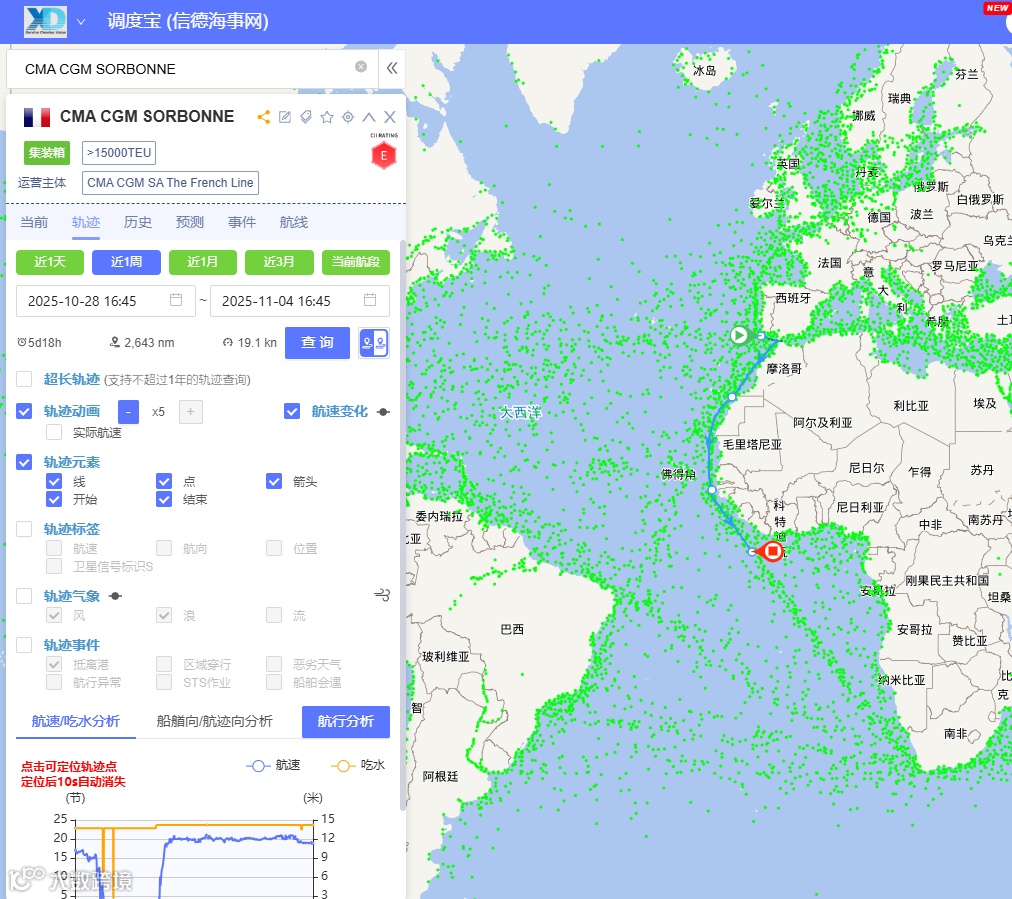Toggle the 航速变化 checkbox
The width and height of the screenshot is (1012, 899).
pyautogui.click(x=292, y=411)
